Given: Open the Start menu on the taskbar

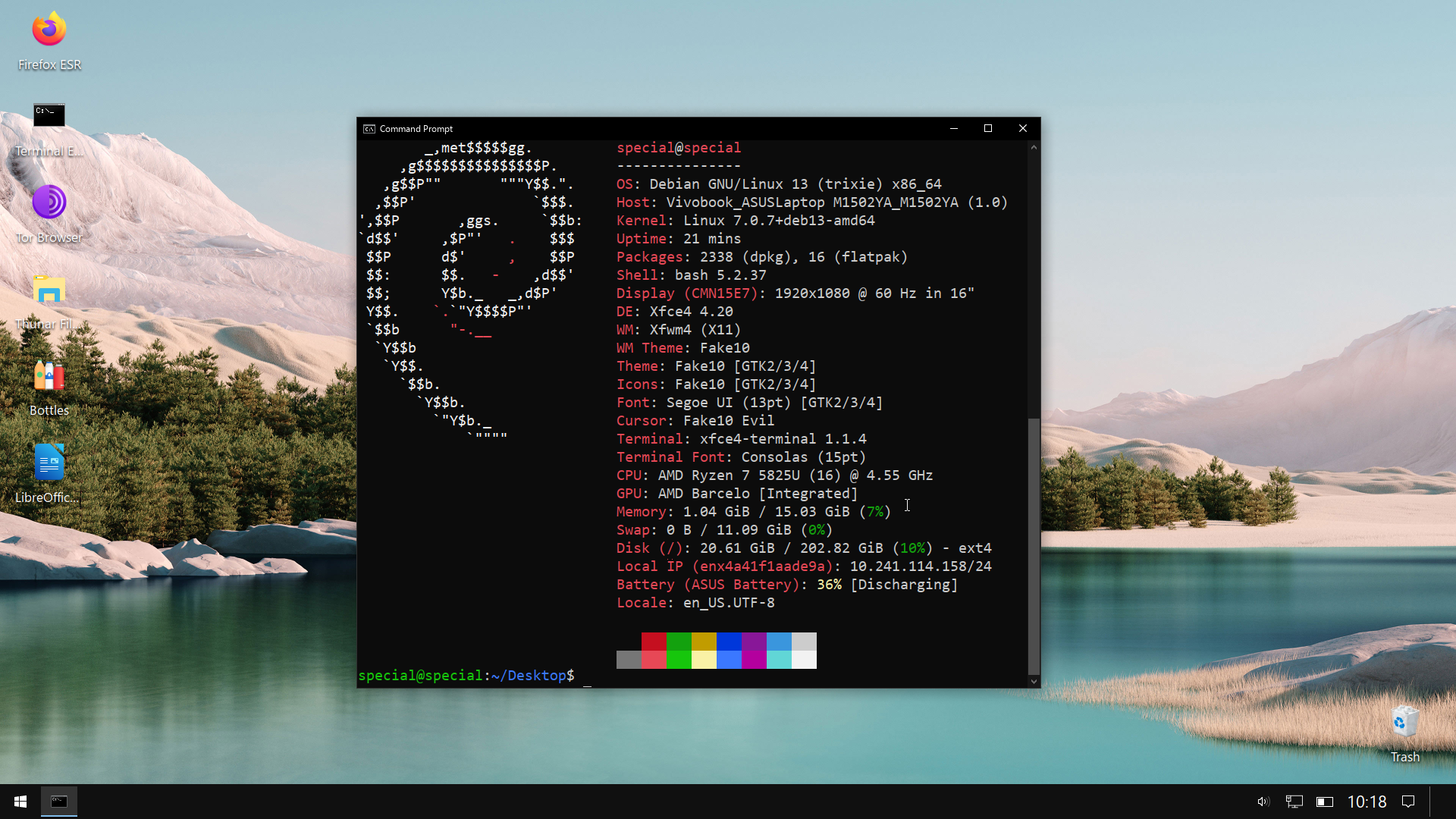Looking at the screenshot, I should click(x=20, y=802).
